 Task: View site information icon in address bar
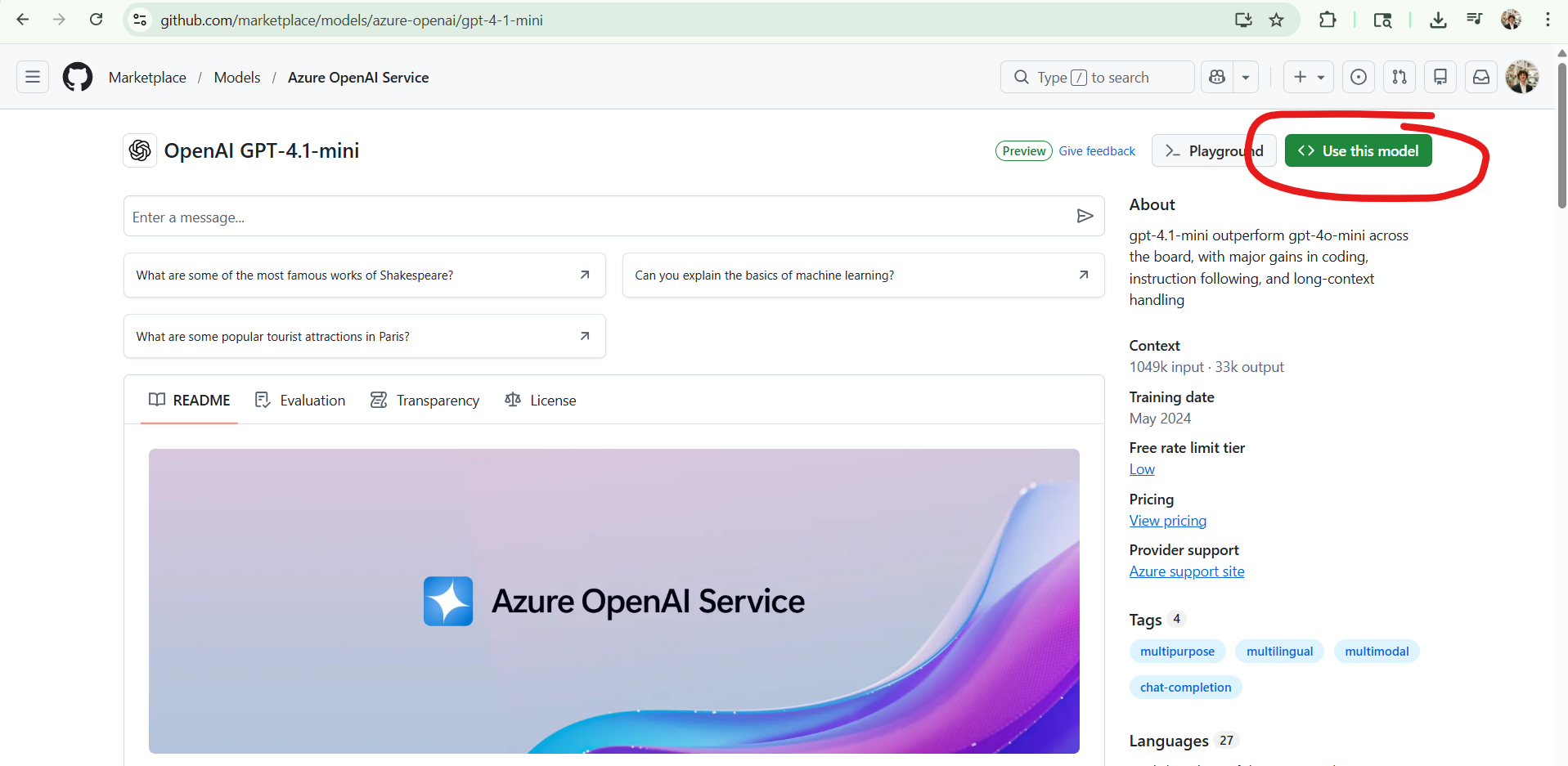tap(140, 20)
